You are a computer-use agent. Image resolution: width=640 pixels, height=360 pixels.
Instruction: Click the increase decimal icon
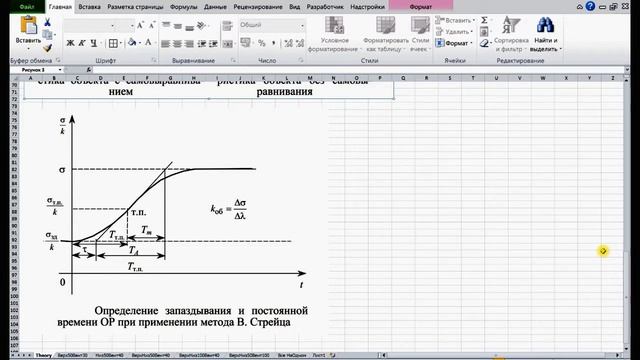click(289, 43)
